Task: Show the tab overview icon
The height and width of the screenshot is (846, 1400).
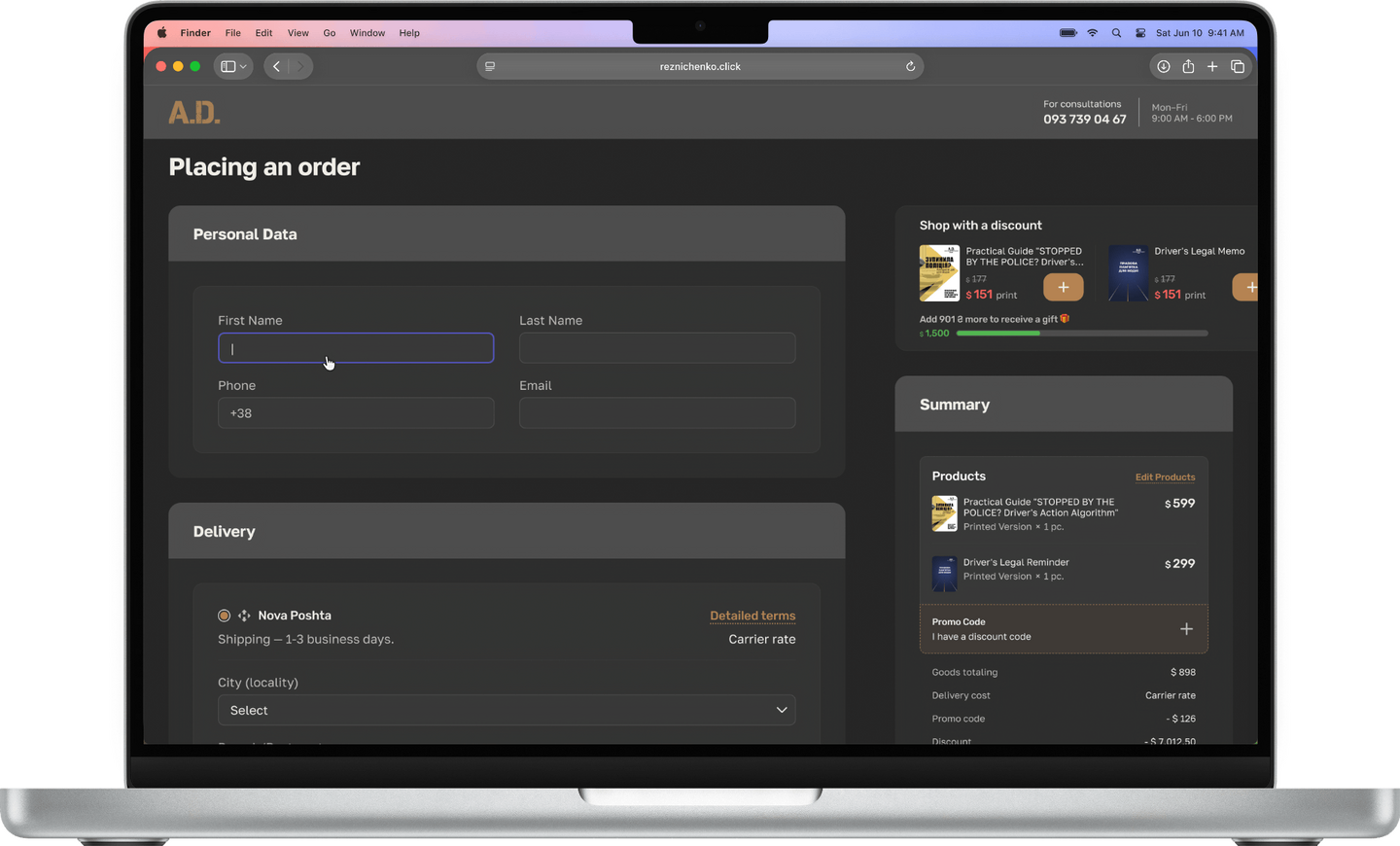Action: (x=1238, y=66)
